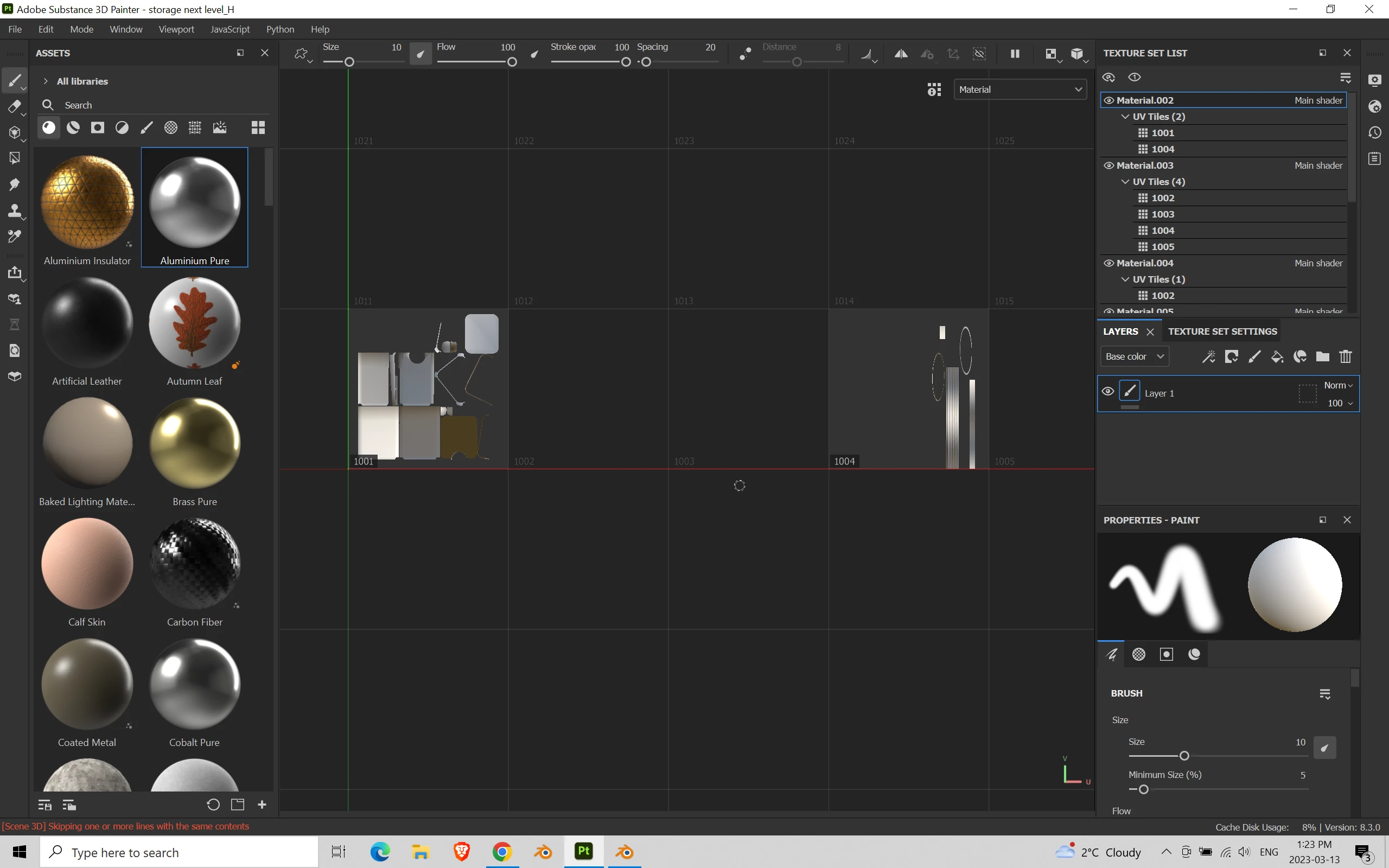Delete layer with the trash icon
Image resolution: width=1389 pixels, height=868 pixels.
[x=1346, y=356]
